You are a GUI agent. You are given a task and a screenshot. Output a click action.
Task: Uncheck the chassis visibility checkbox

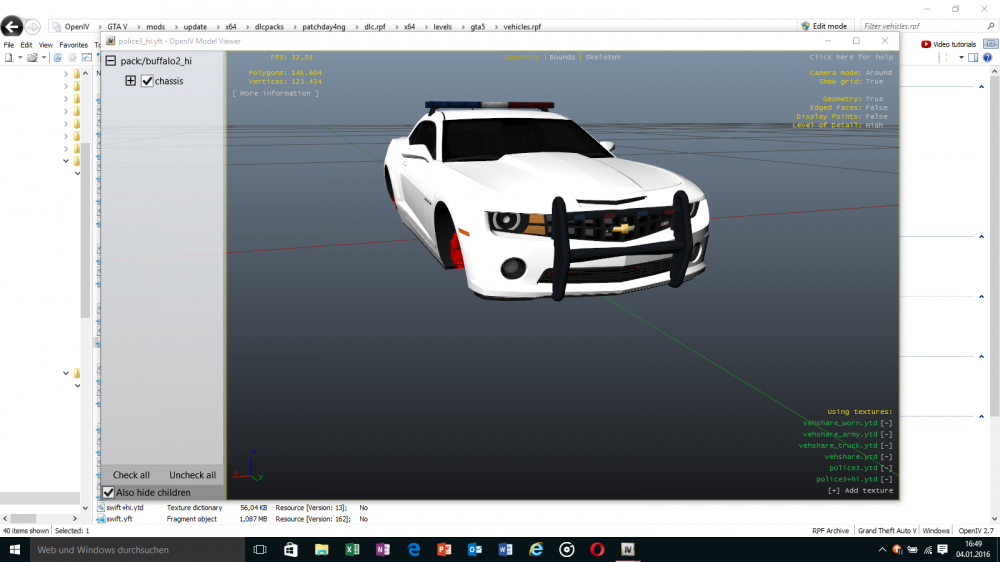point(147,81)
